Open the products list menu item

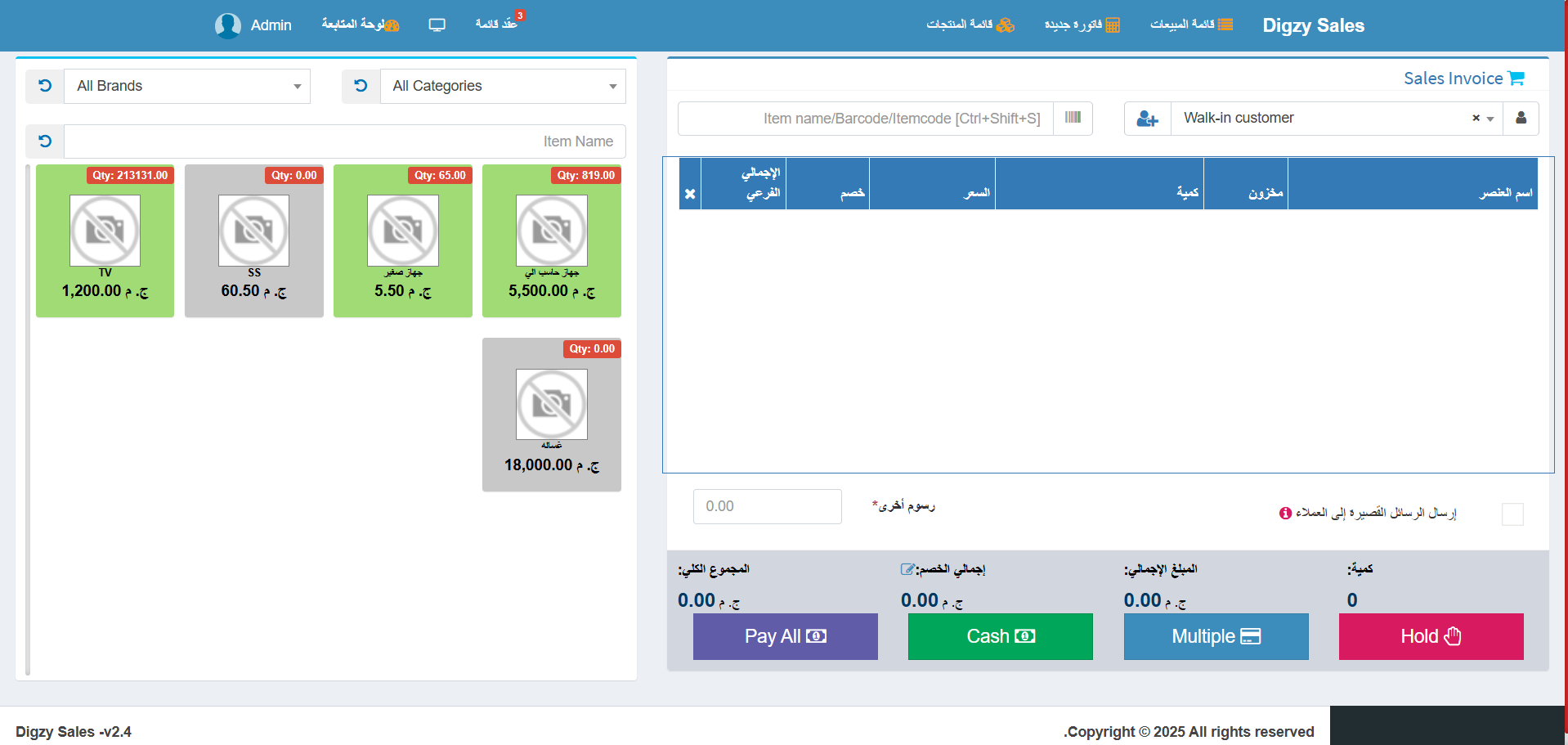click(x=970, y=25)
